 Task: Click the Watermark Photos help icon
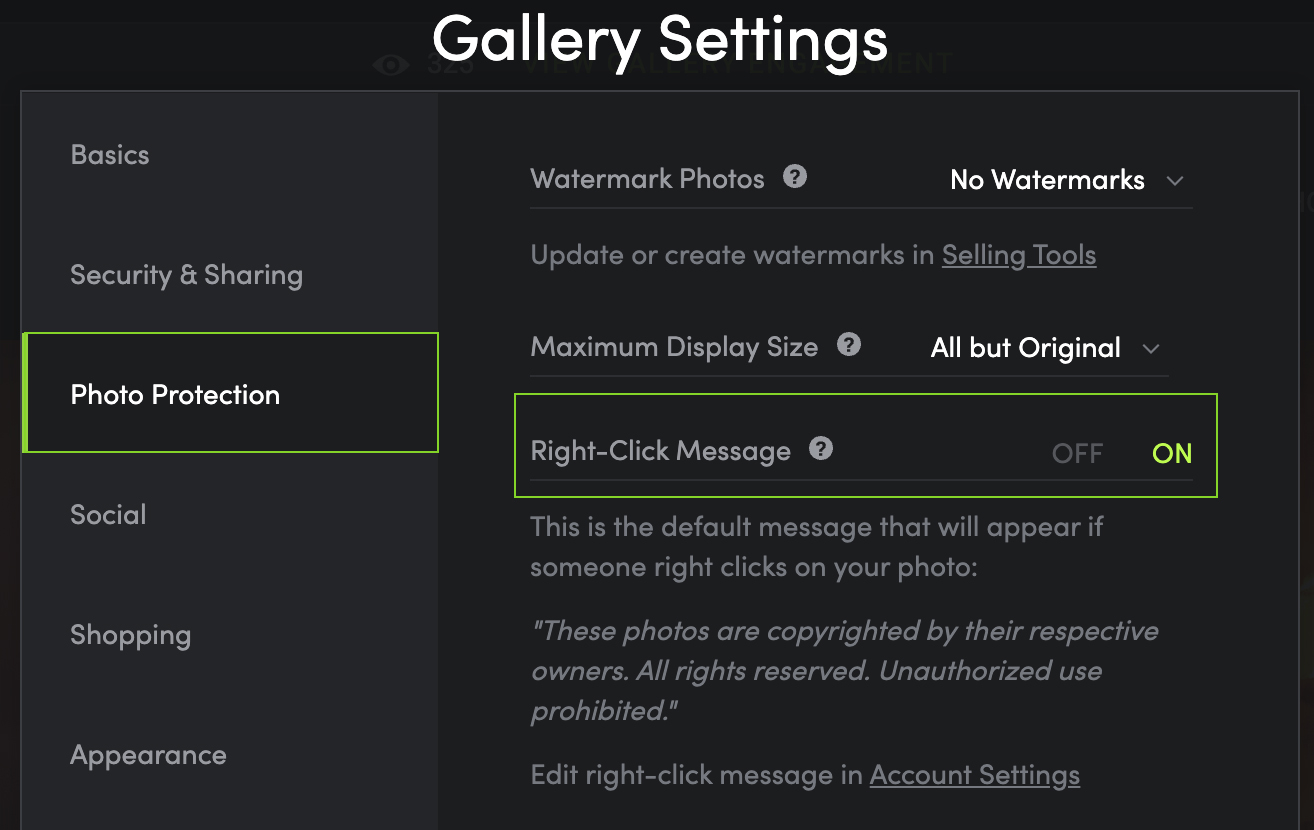pyautogui.click(x=795, y=177)
